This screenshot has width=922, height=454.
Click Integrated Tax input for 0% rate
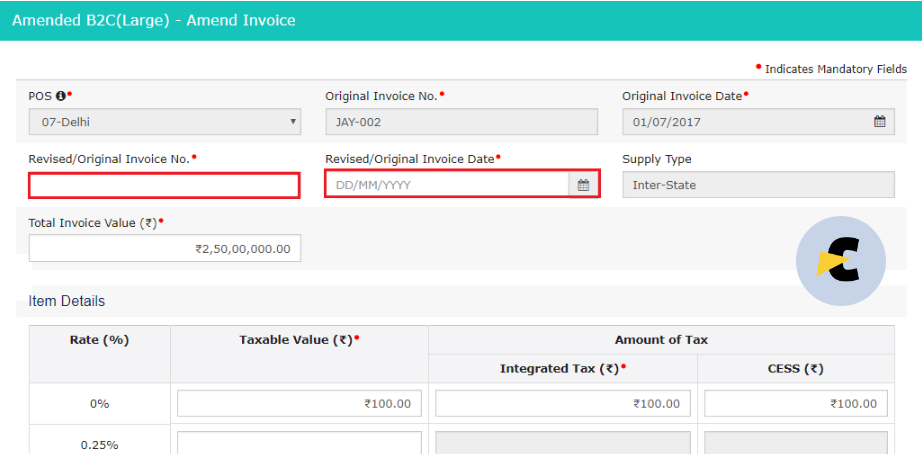(563, 403)
